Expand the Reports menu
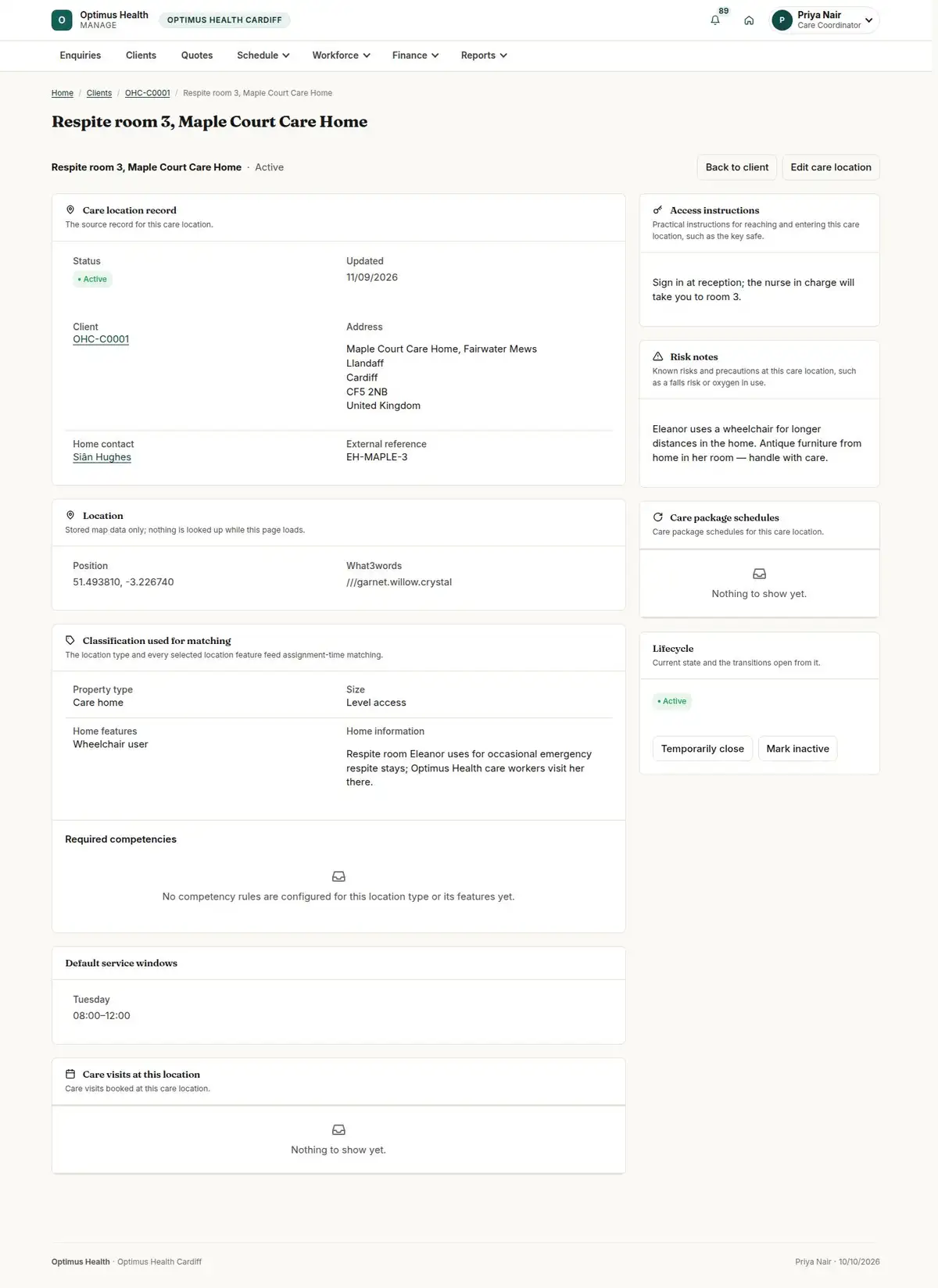Viewport: 938px width, 1288px height. pyautogui.click(x=484, y=55)
